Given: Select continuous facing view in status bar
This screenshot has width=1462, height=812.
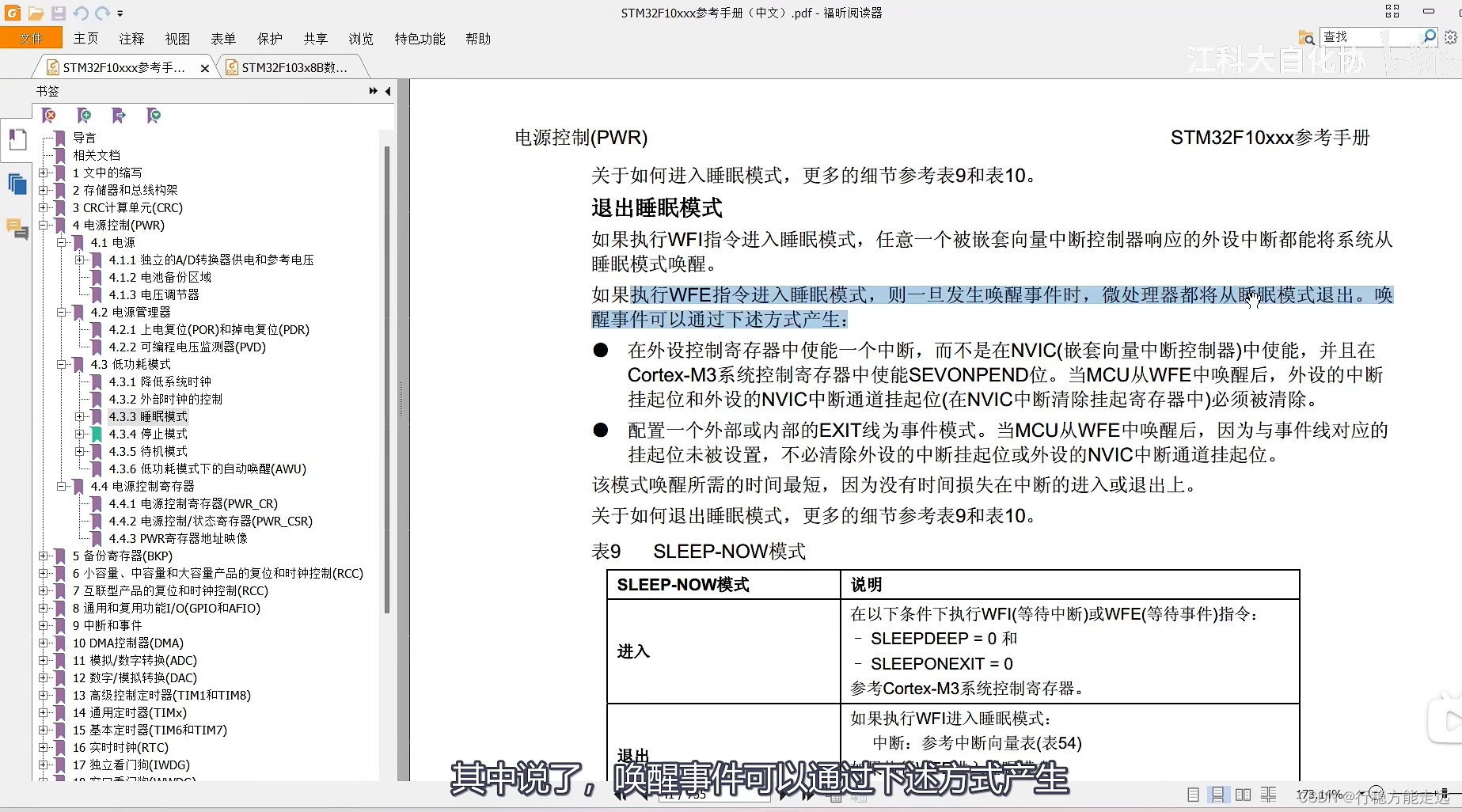Looking at the screenshot, I should click(1269, 795).
